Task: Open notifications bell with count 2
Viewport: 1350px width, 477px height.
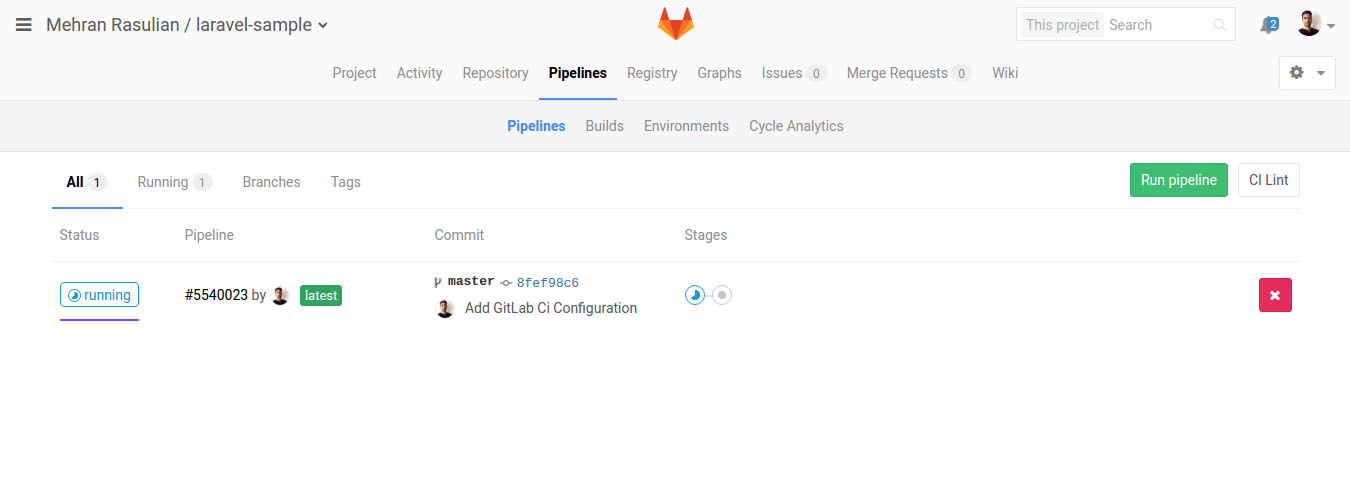Action: 1269,25
